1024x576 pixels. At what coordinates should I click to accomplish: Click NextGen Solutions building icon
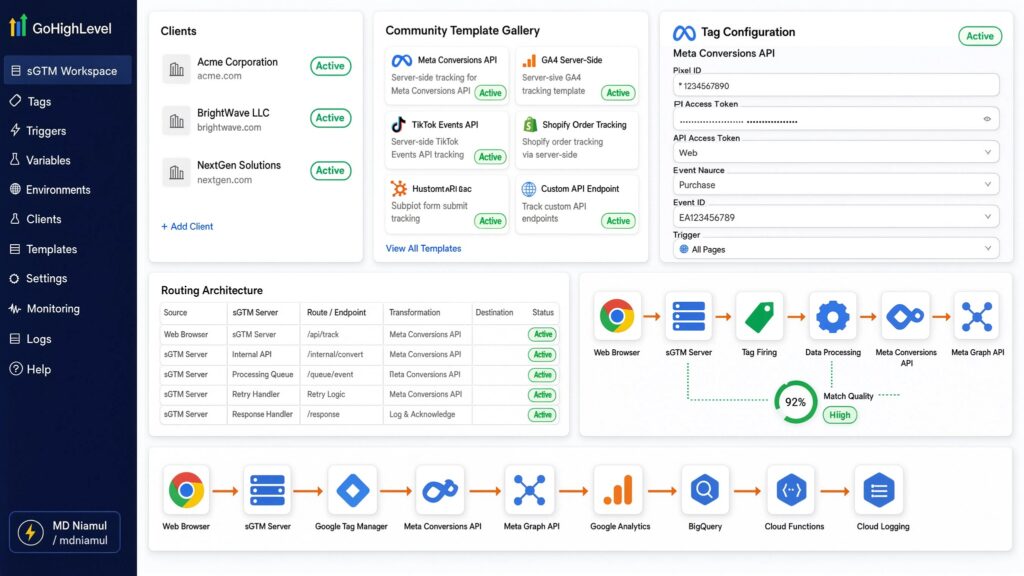pos(176,172)
